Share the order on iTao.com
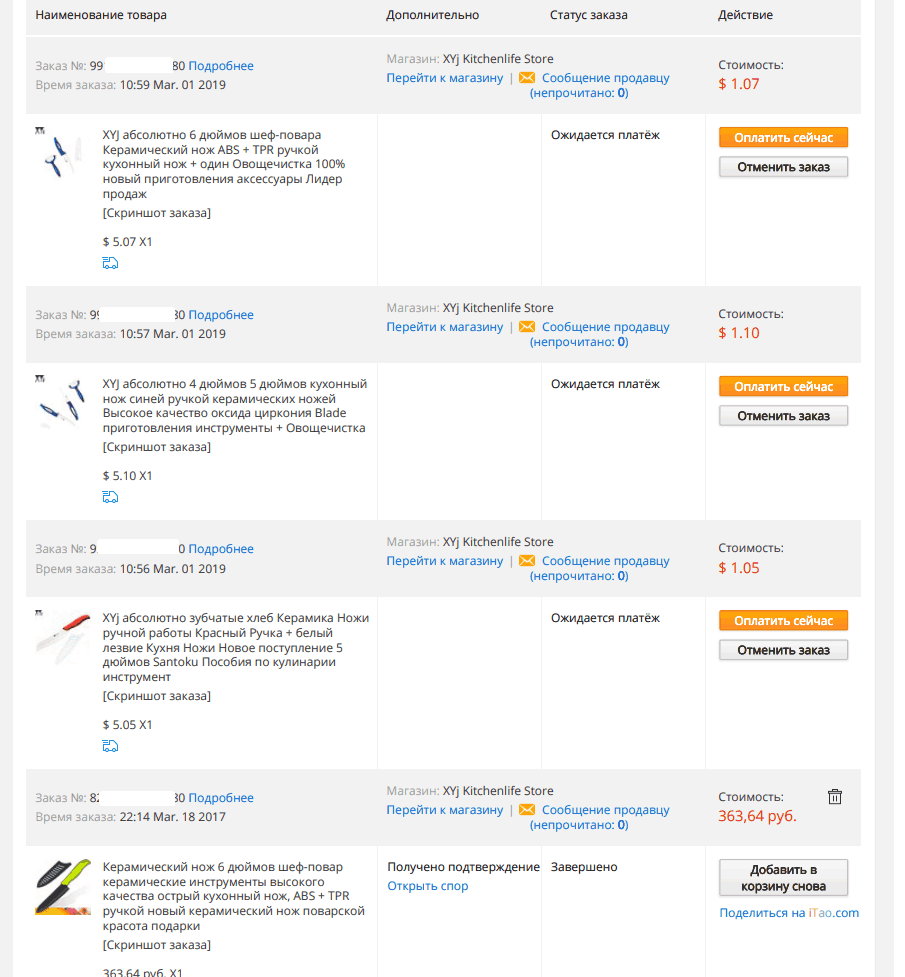This screenshot has width=905, height=977. pyautogui.click(x=789, y=913)
